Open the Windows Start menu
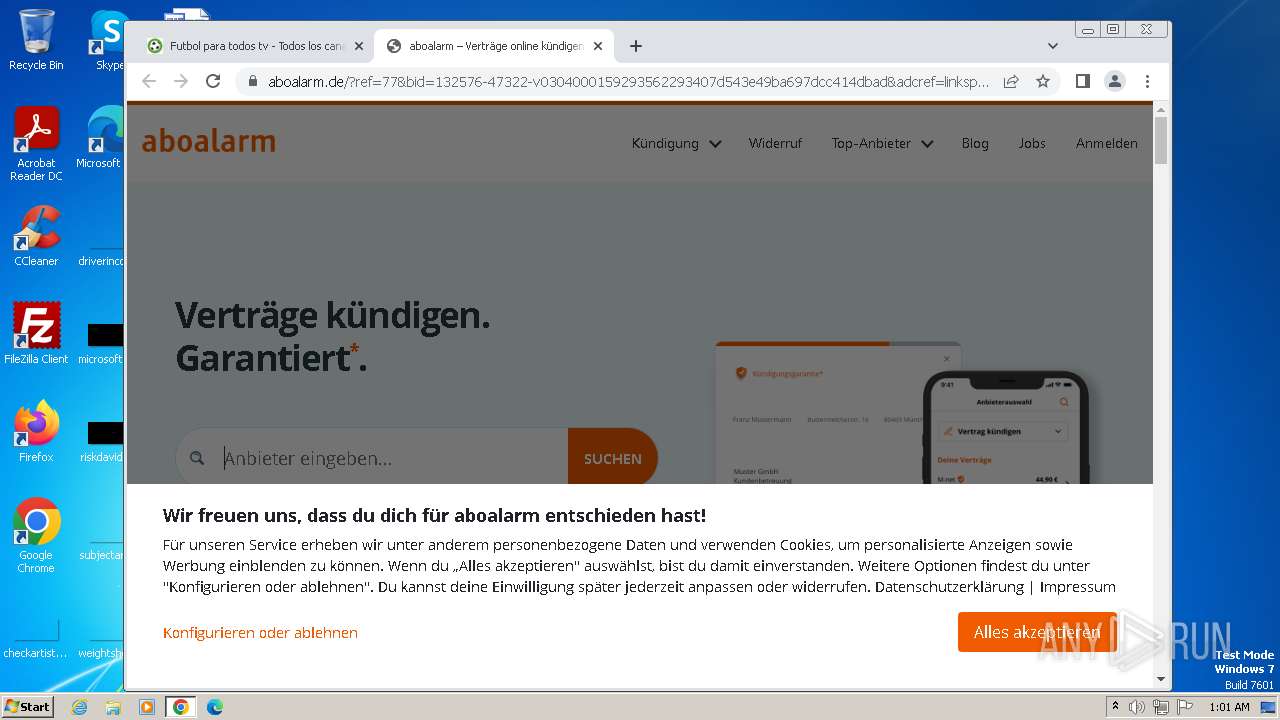Viewport: 1280px width, 720px height. 27,707
